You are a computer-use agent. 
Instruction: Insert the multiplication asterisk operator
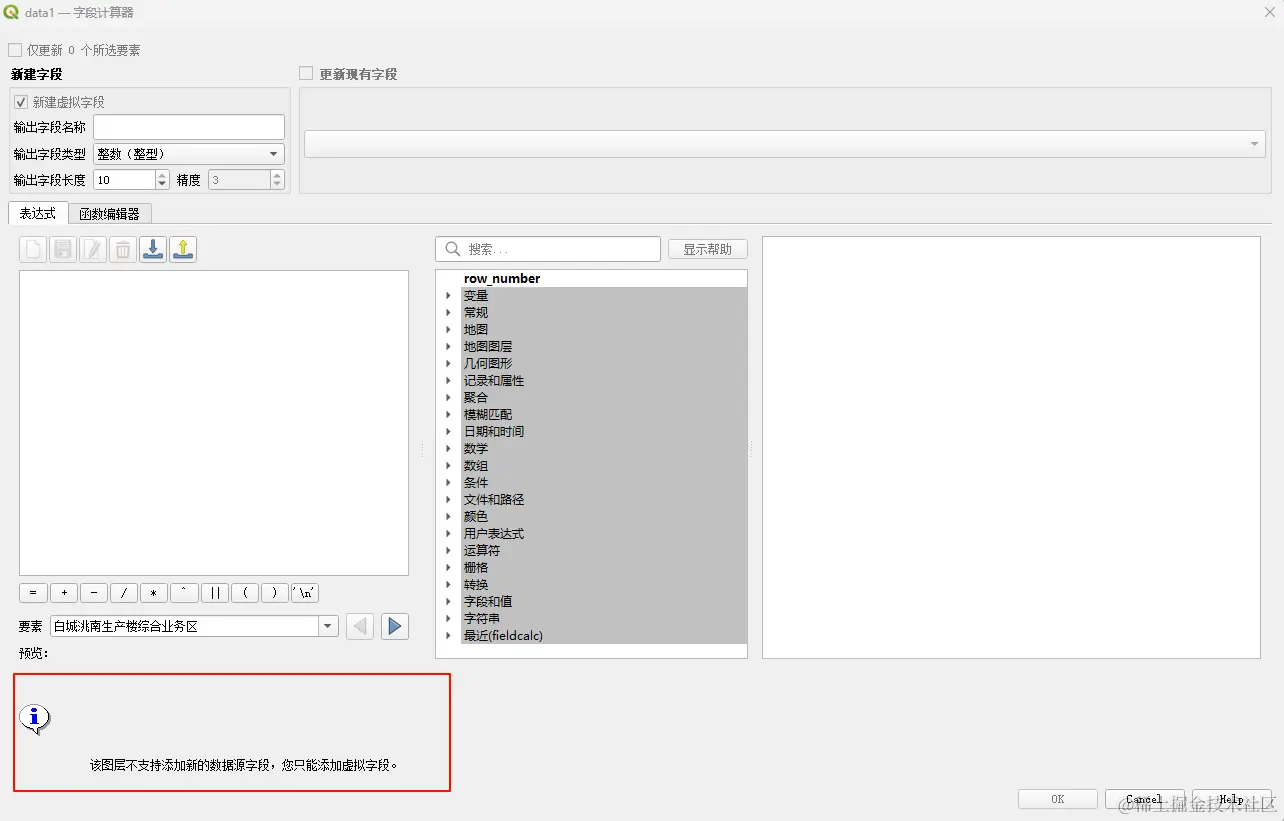tap(154, 593)
